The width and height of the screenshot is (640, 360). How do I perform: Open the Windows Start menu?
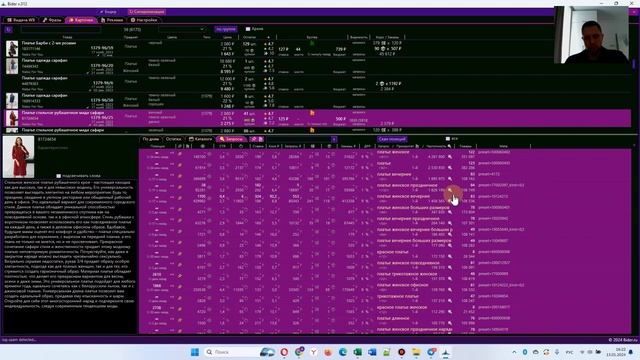[195, 352]
